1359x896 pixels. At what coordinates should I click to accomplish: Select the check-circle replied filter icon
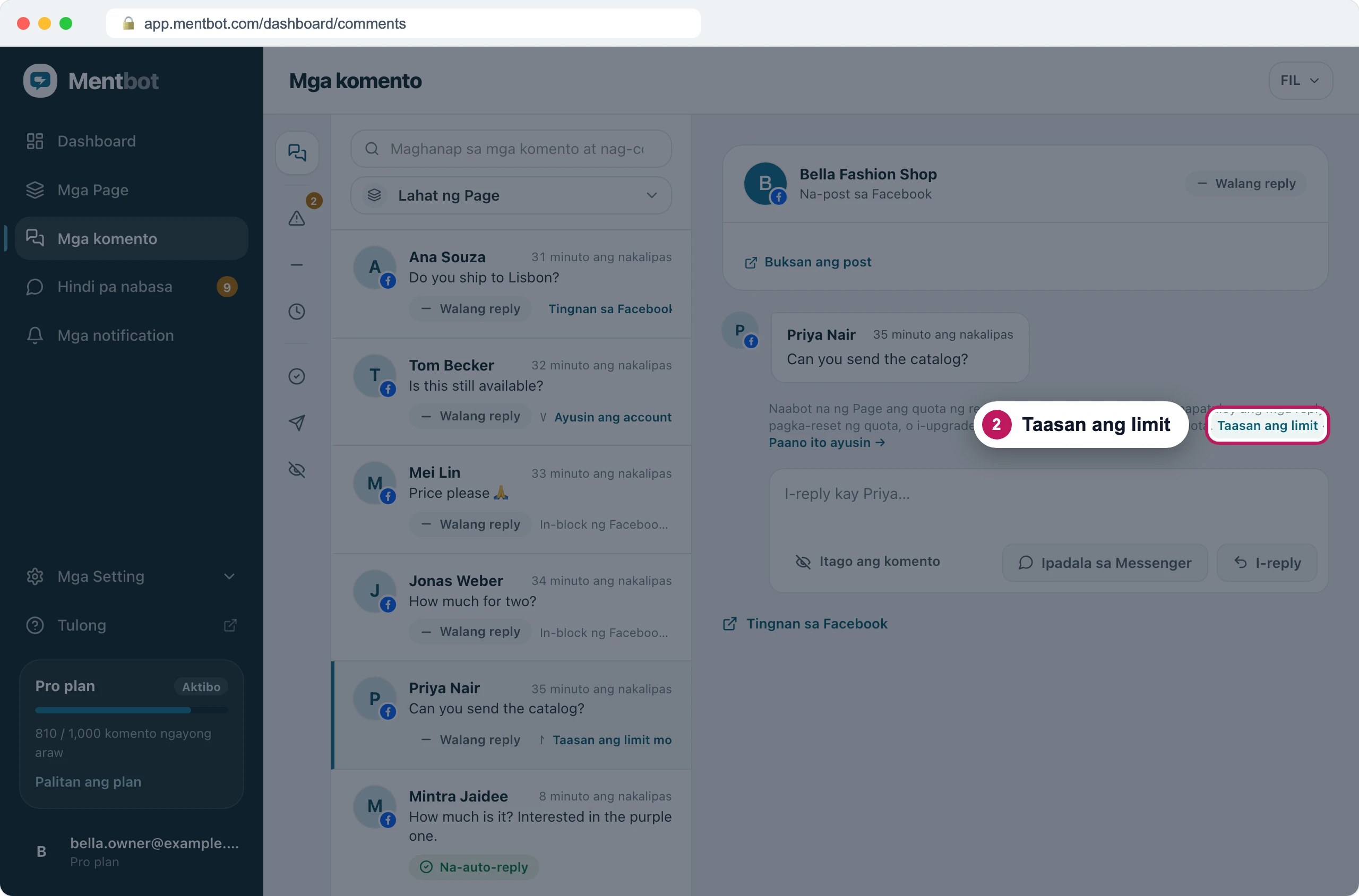click(297, 376)
